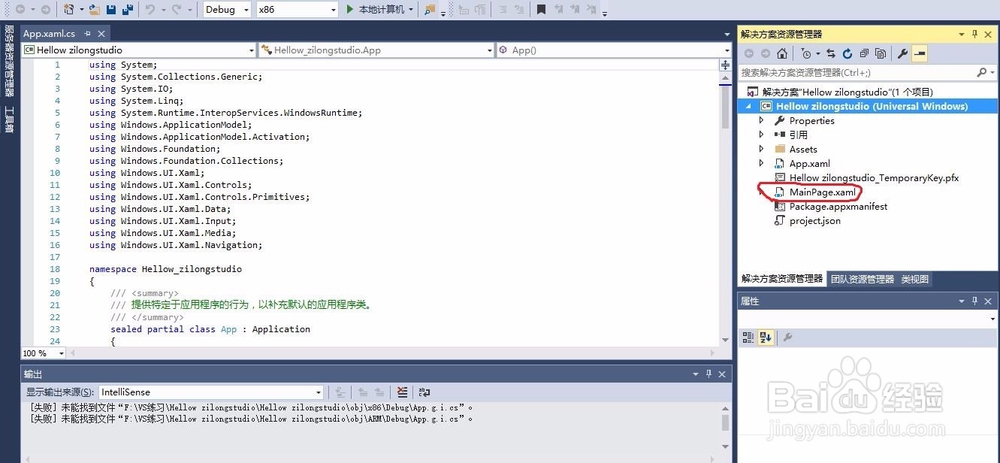The image size is (1000, 463).
Task: Click the search magnifier in Solution Explorer
Action: click(982, 73)
